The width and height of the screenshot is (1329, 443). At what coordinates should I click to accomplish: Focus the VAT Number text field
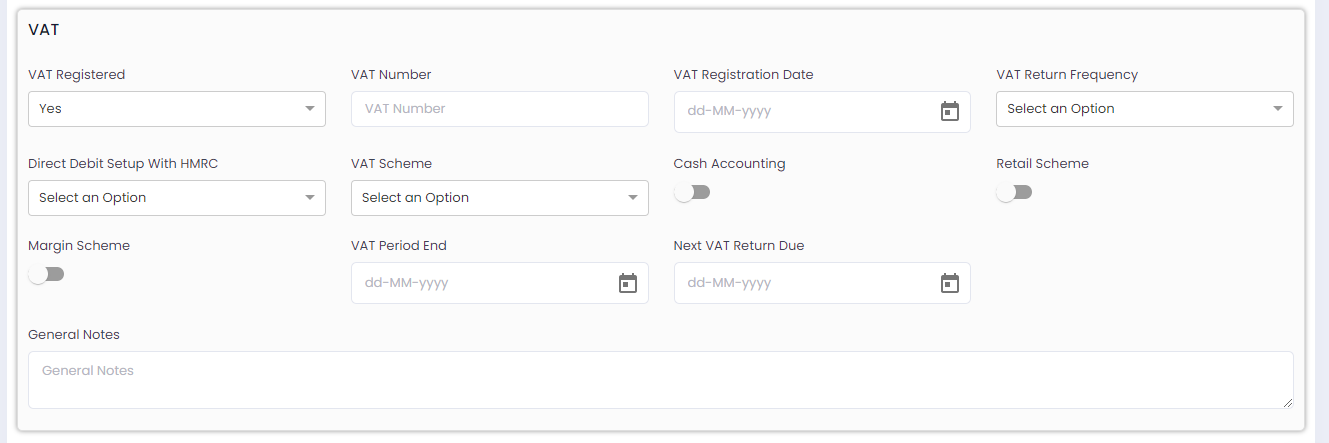pos(500,109)
